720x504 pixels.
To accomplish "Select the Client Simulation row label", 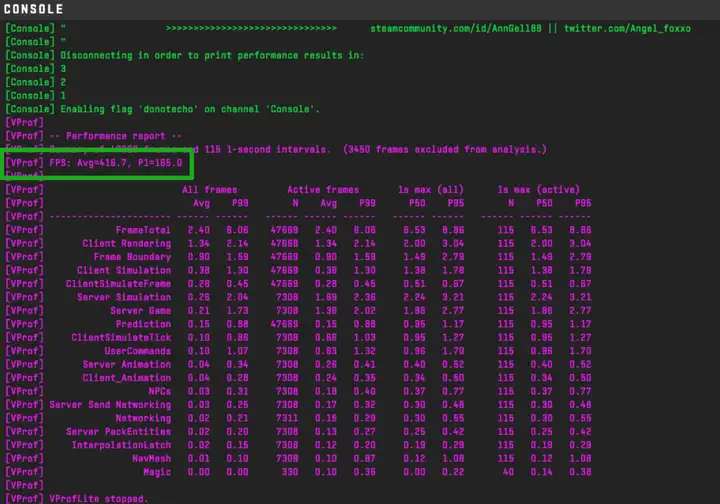I will coord(124,270).
